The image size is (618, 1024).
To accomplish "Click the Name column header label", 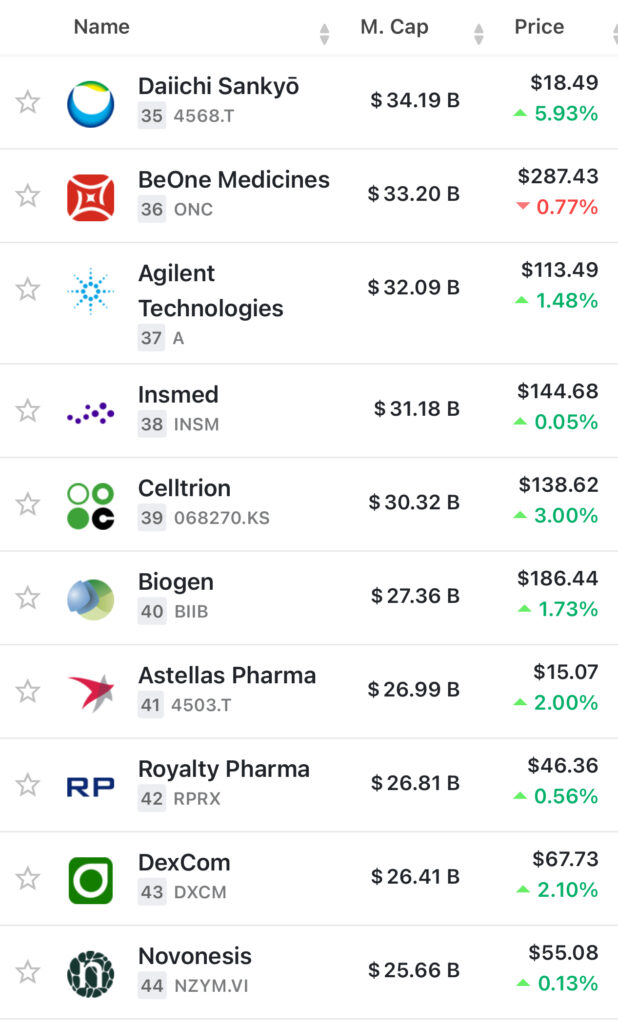I will [101, 27].
